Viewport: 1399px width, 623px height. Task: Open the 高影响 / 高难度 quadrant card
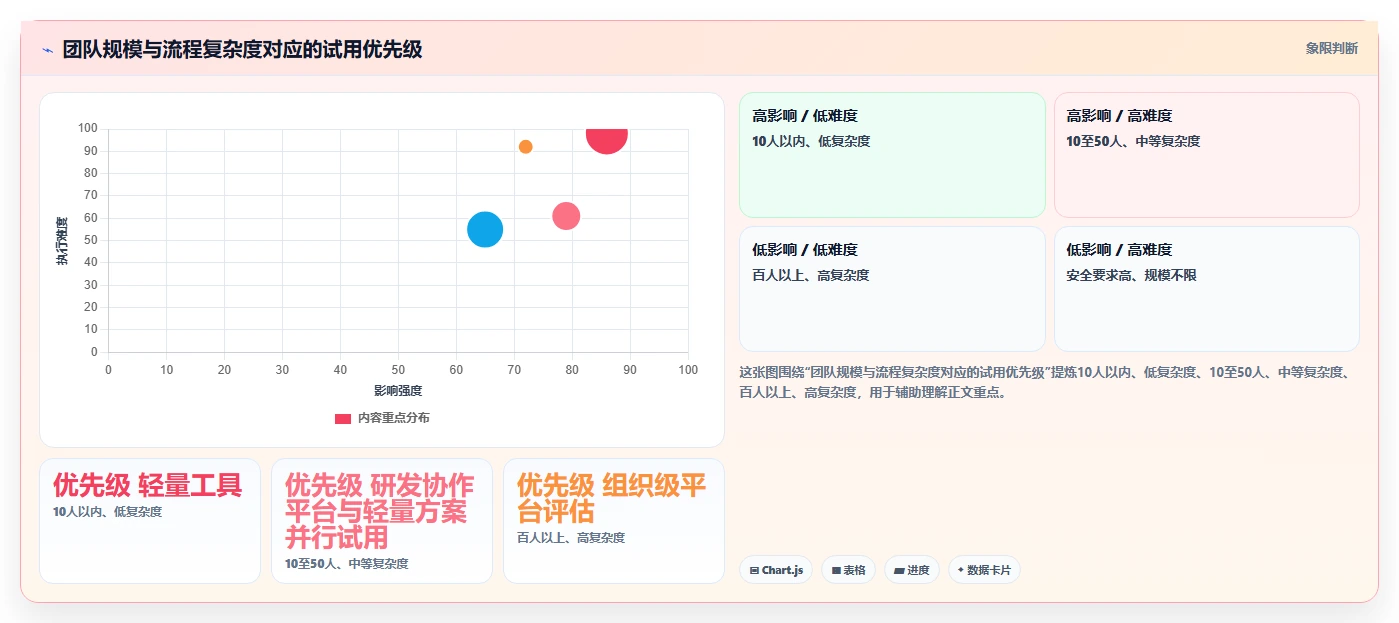pos(1206,155)
